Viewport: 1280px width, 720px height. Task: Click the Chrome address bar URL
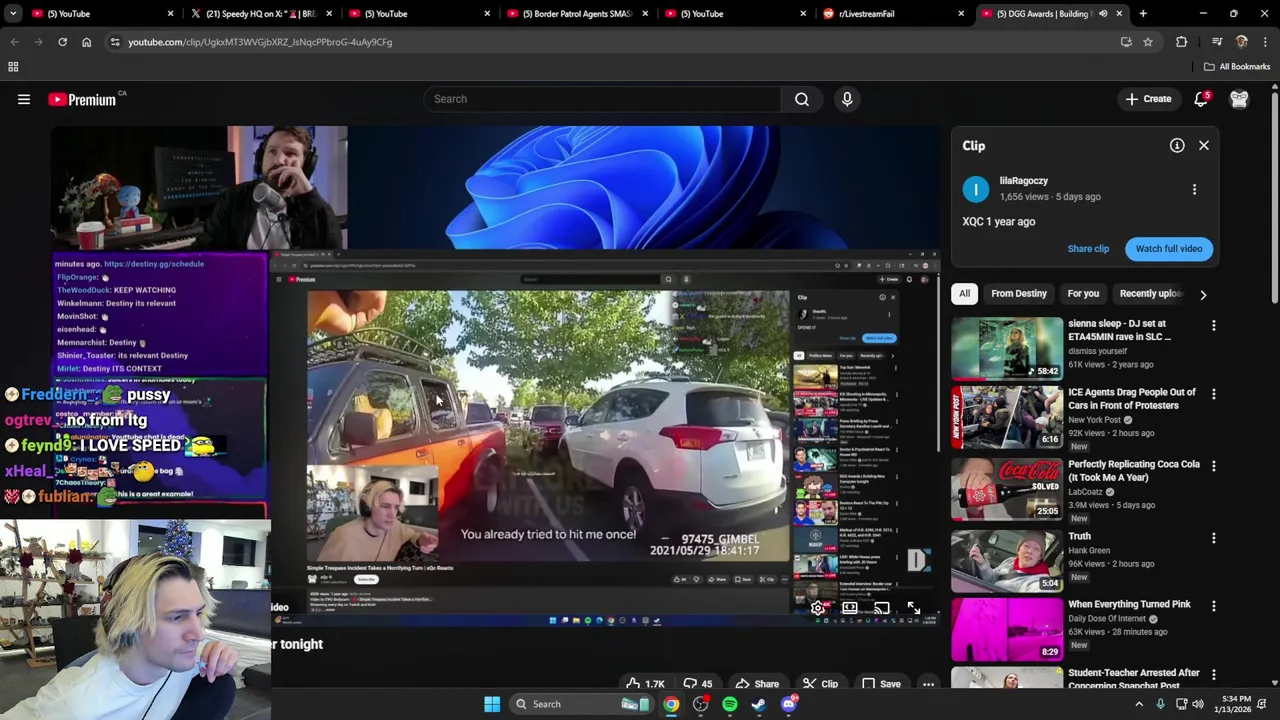pos(260,42)
